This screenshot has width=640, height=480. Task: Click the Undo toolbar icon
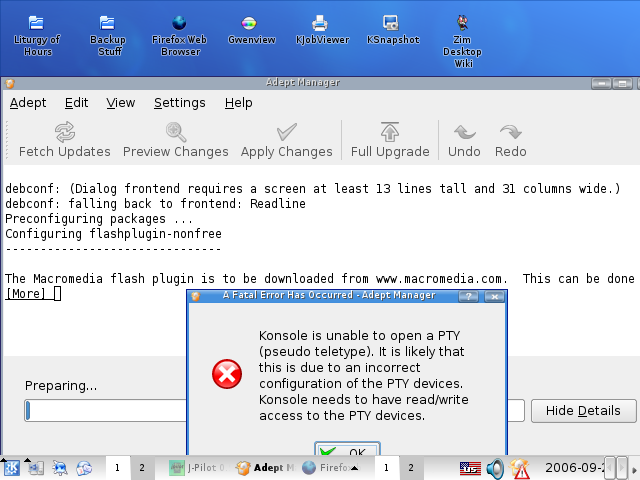pyautogui.click(x=464, y=140)
